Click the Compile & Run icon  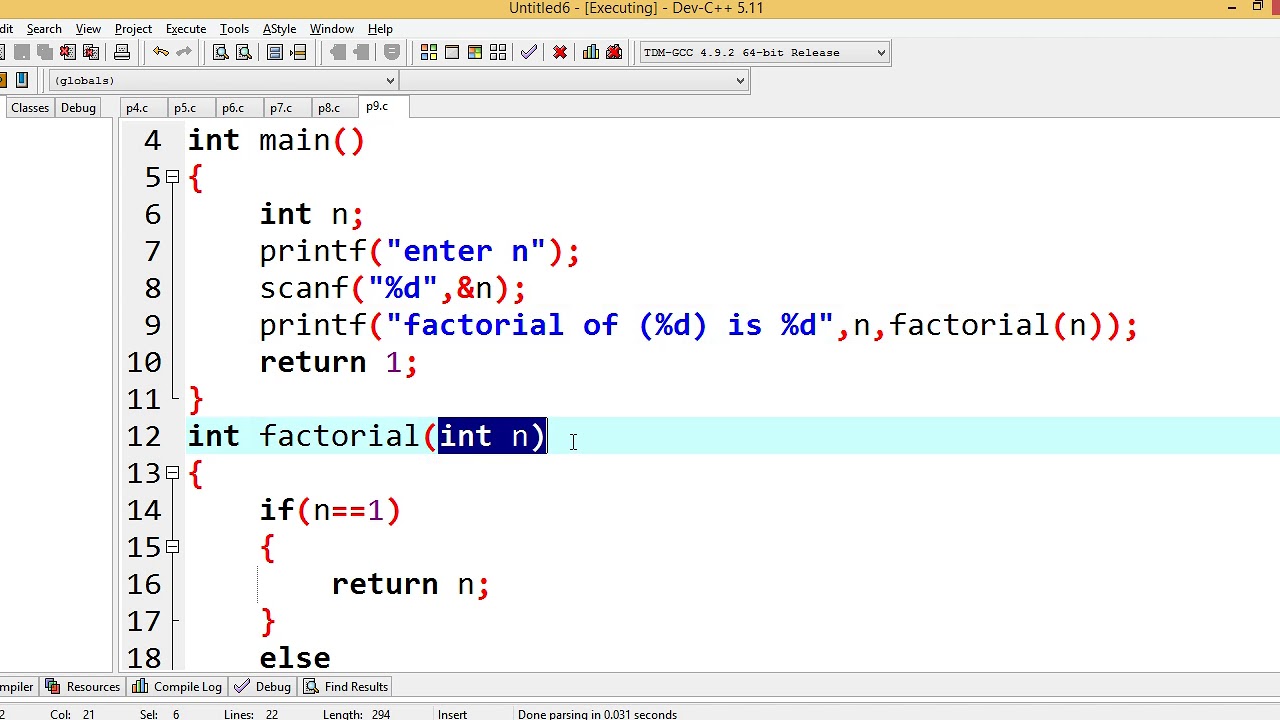click(x=475, y=52)
